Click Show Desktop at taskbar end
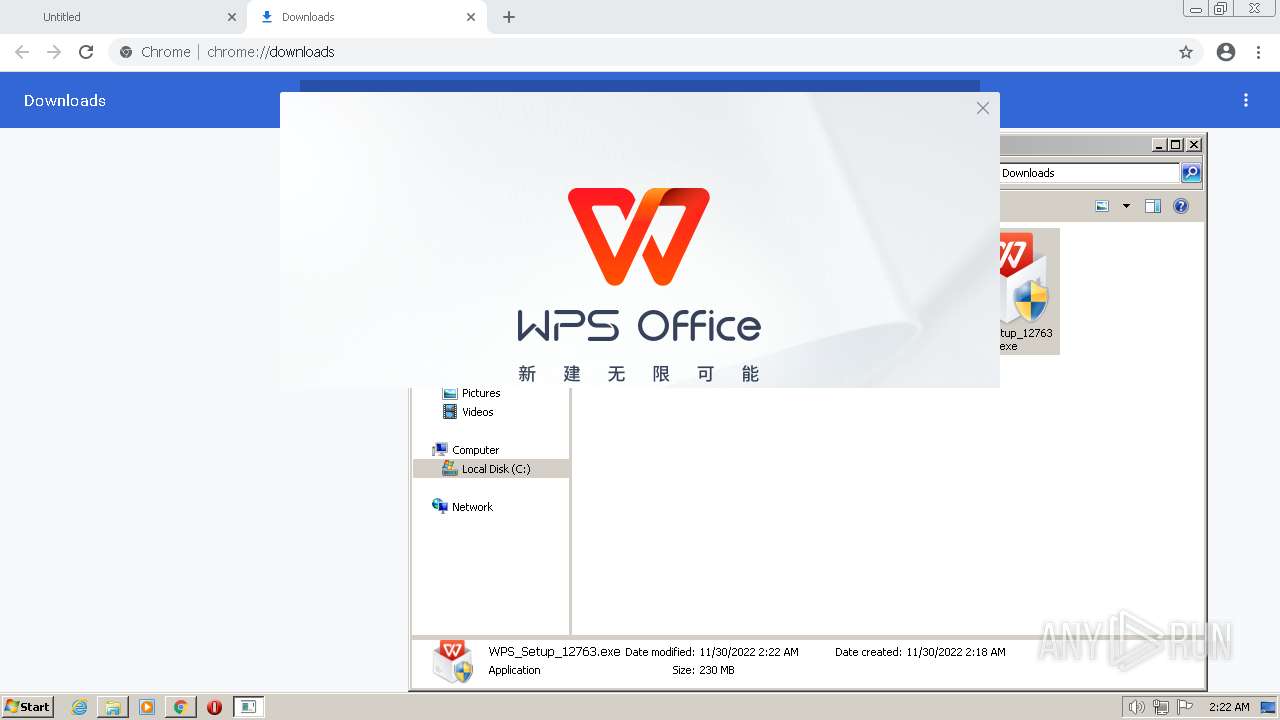 click(x=1269, y=707)
